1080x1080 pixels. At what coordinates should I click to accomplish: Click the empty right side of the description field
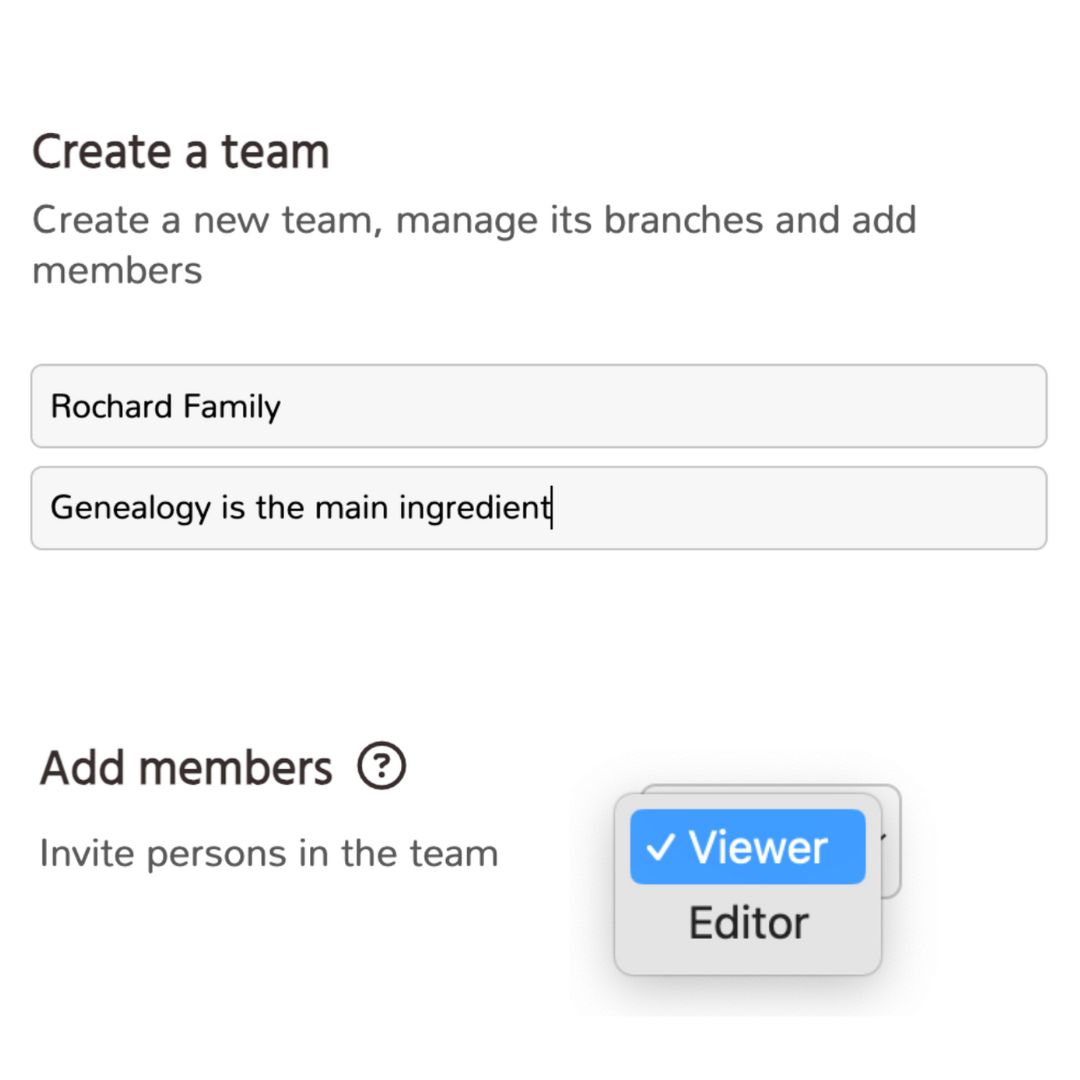pyautogui.click(x=827, y=508)
